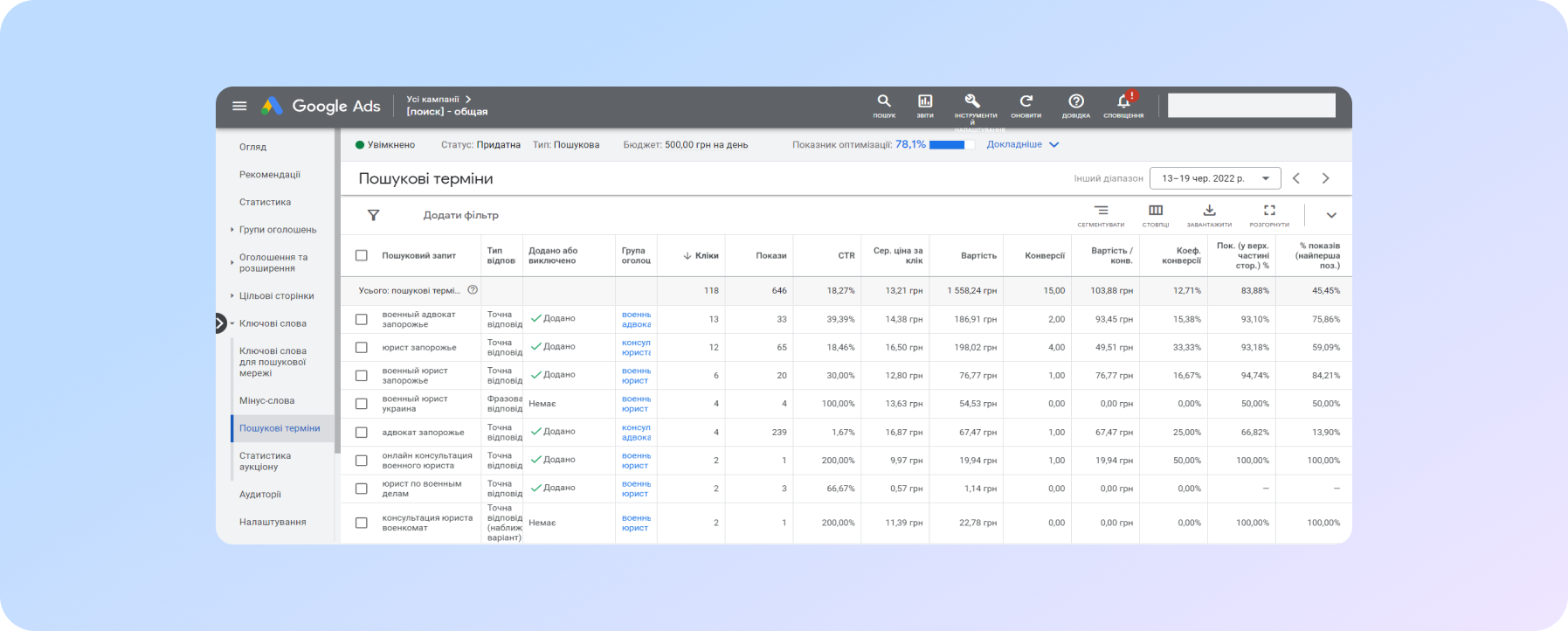Open the reports (Звіти) icon
This screenshot has width=1568, height=631.
click(925, 106)
